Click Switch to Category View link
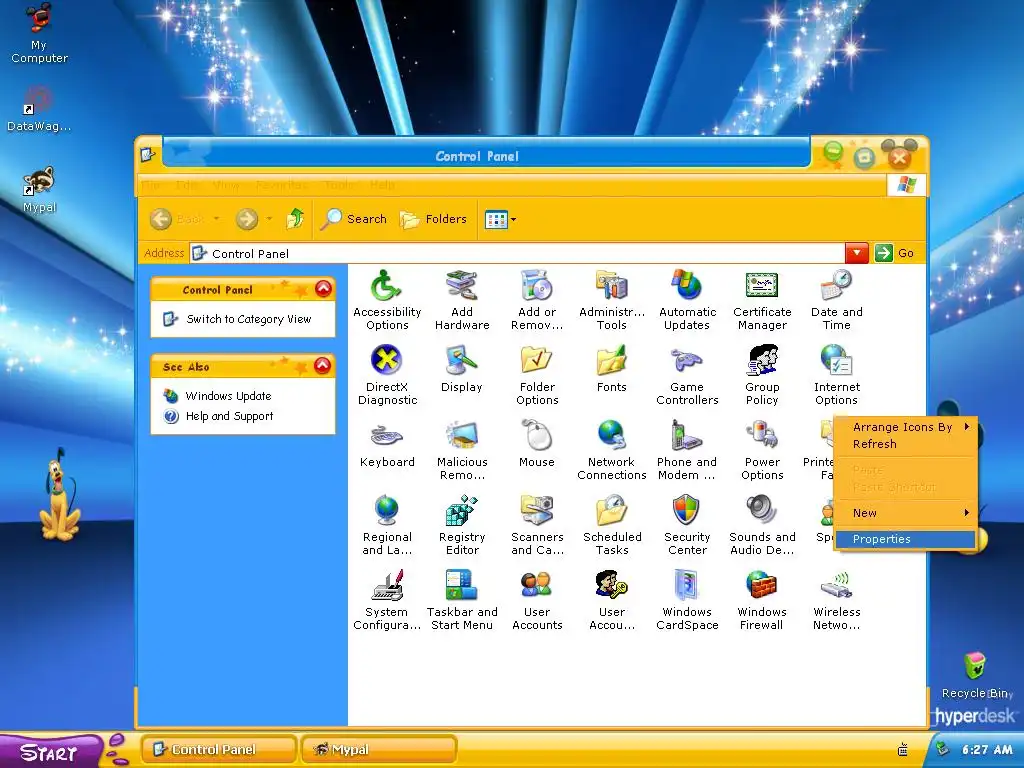Screen dimensions: 1024x768 pos(249,319)
